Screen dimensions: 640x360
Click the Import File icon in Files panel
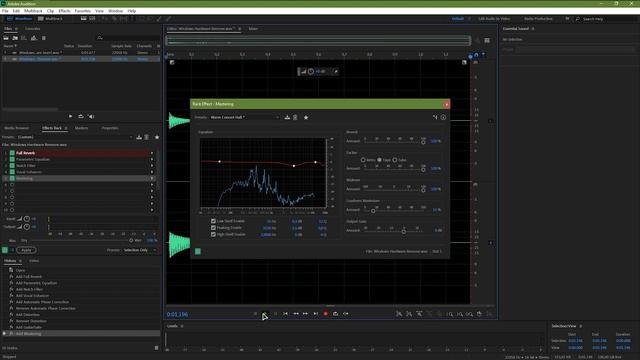click(x=15, y=38)
